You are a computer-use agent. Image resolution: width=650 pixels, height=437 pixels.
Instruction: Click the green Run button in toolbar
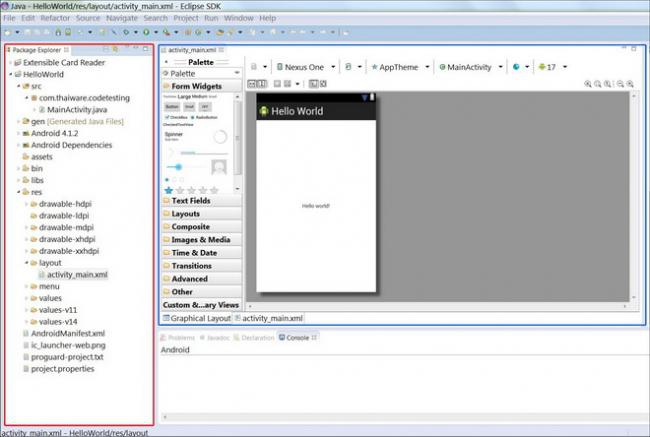coord(146,32)
